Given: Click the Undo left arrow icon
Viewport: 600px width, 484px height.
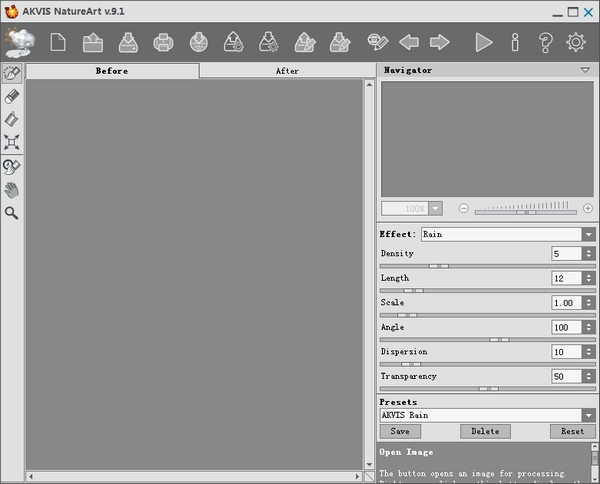Looking at the screenshot, I should click(409, 42).
